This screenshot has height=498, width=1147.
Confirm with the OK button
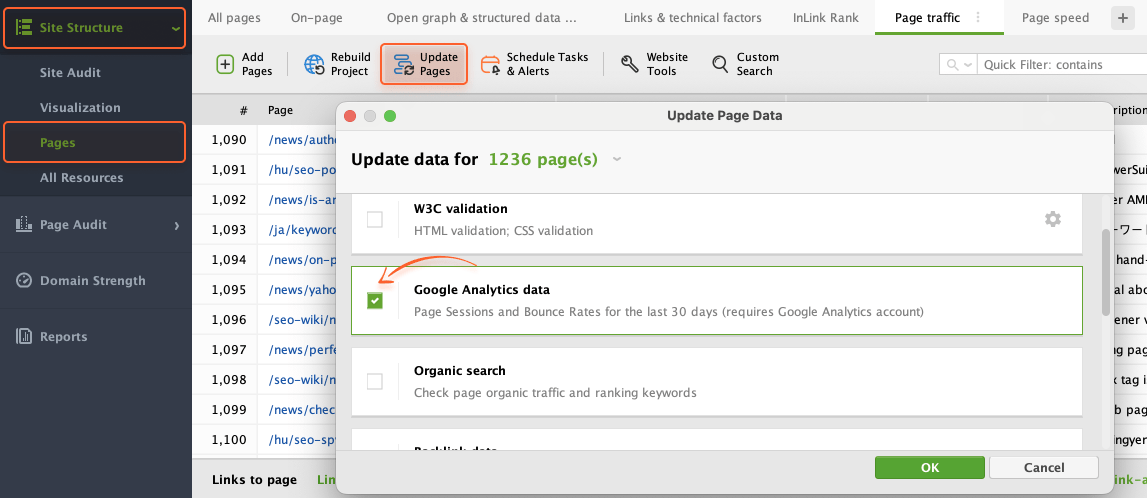[930, 468]
